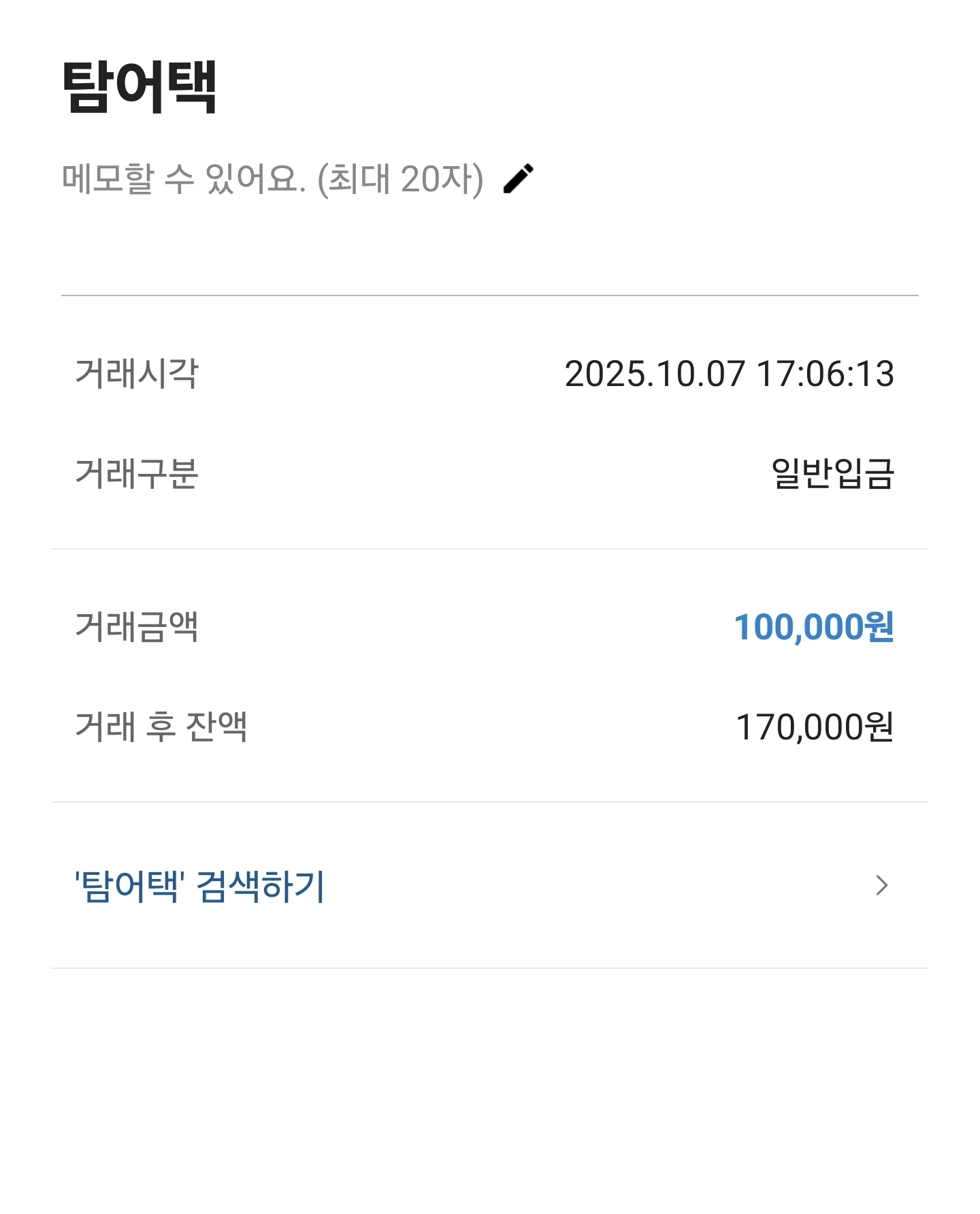Open the '탐어택' 검색하기 chevron arrow
980x1214 pixels.
882,885
